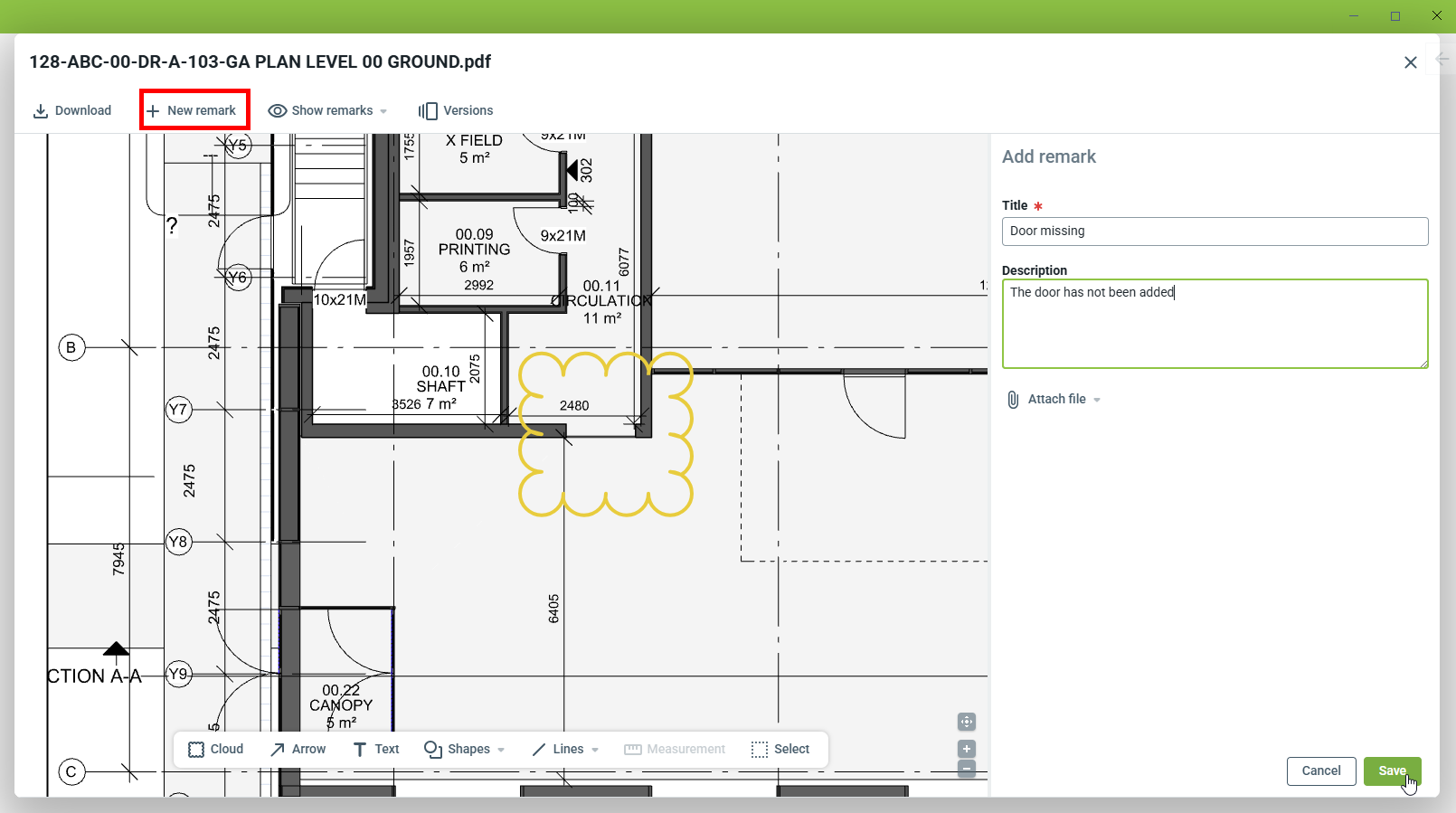This screenshot has height=813, width=1456.
Task: Expand the Lines dropdown
Action: [565, 749]
